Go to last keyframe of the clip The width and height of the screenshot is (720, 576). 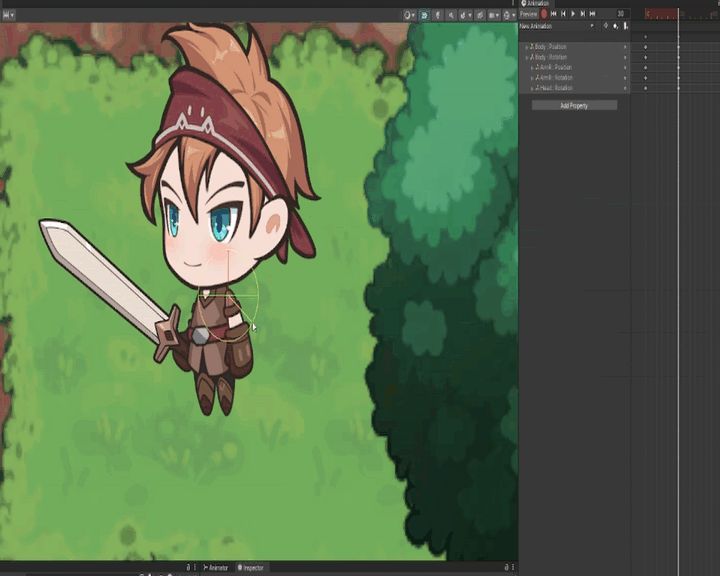[x=592, y=14]
